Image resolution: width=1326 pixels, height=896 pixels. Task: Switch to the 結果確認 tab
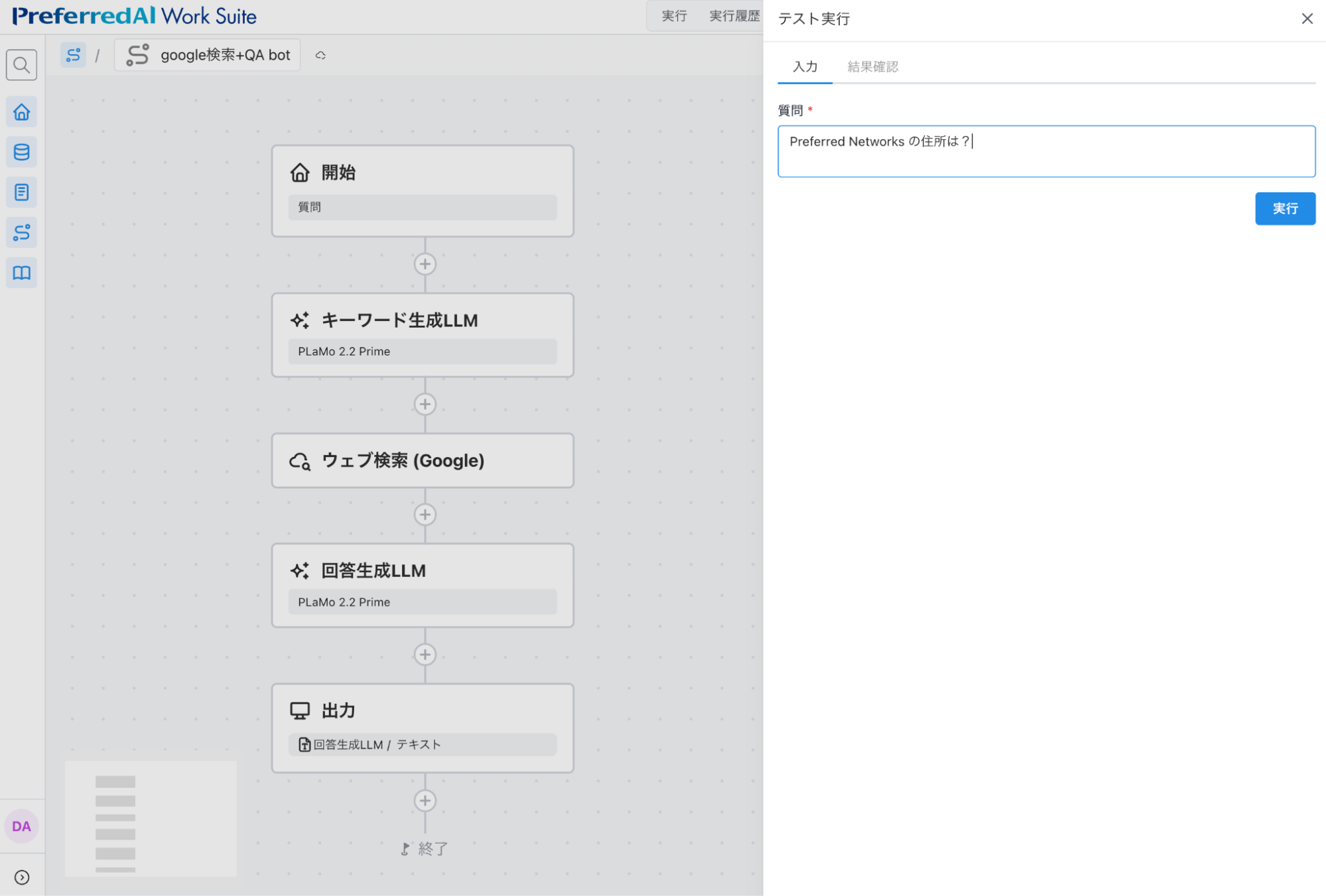click(872, 66)
